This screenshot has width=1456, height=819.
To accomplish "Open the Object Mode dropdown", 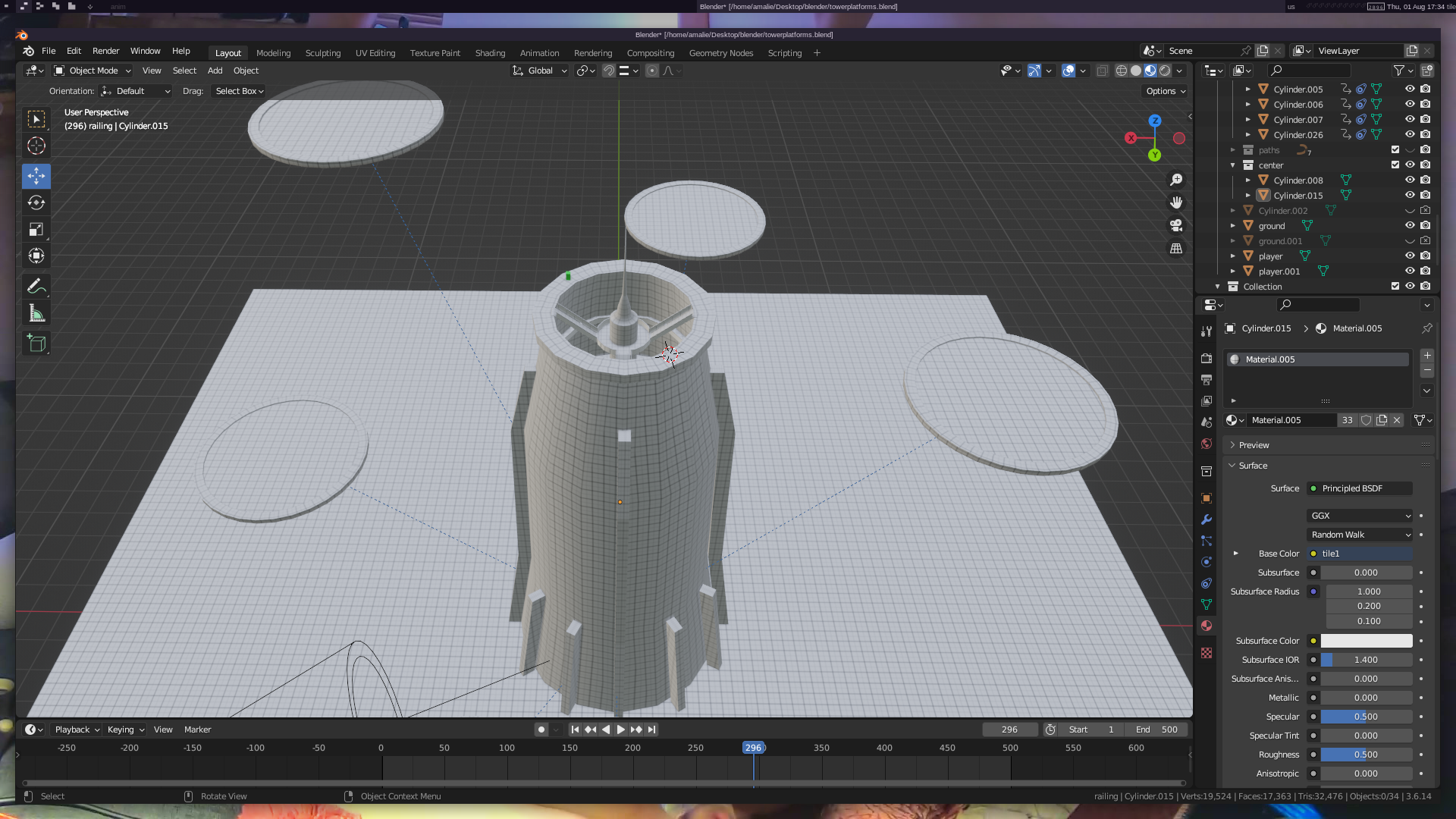I will tap(93, 71).
